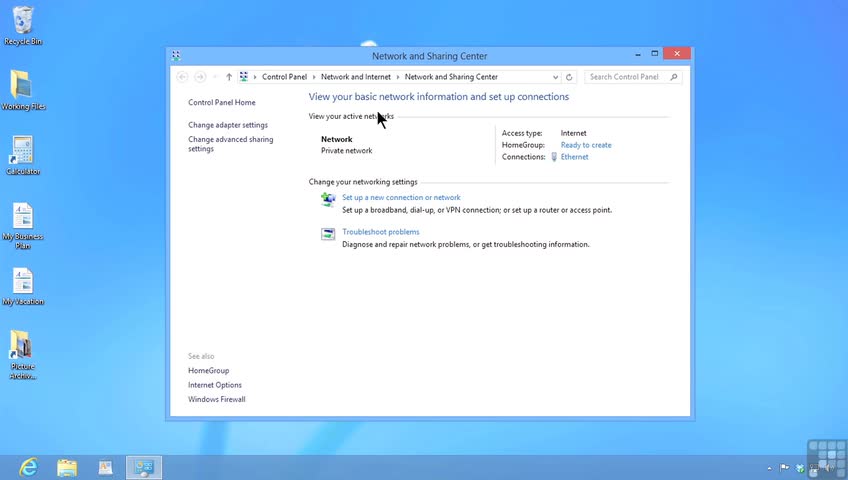Click Set up a new connection or network
This screenshot has width=848, height=480.
[x=401, y=197]
